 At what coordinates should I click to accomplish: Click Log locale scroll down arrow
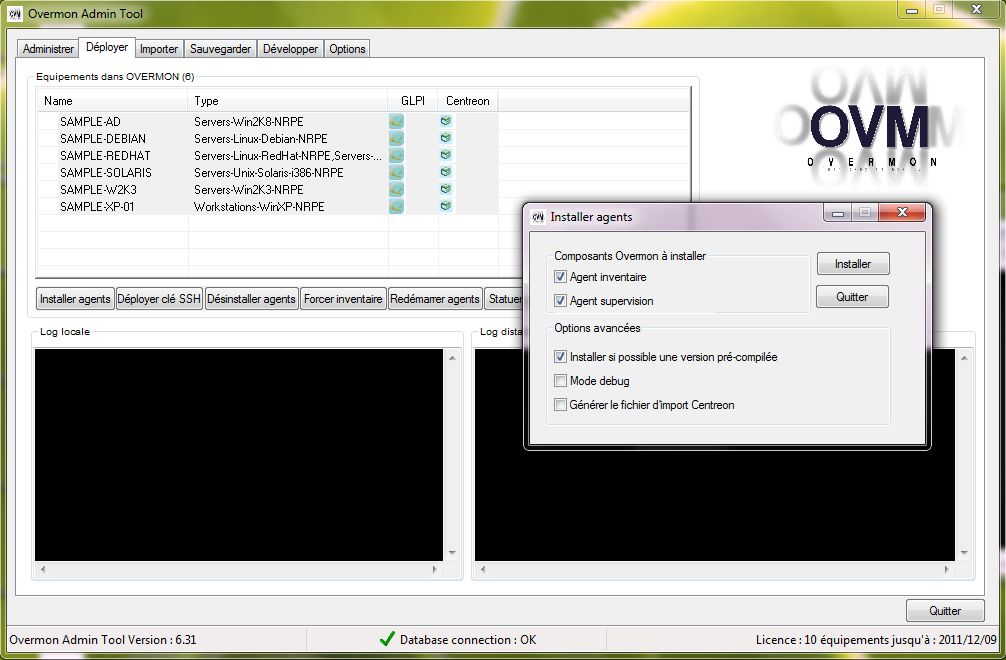coord(452,552)
